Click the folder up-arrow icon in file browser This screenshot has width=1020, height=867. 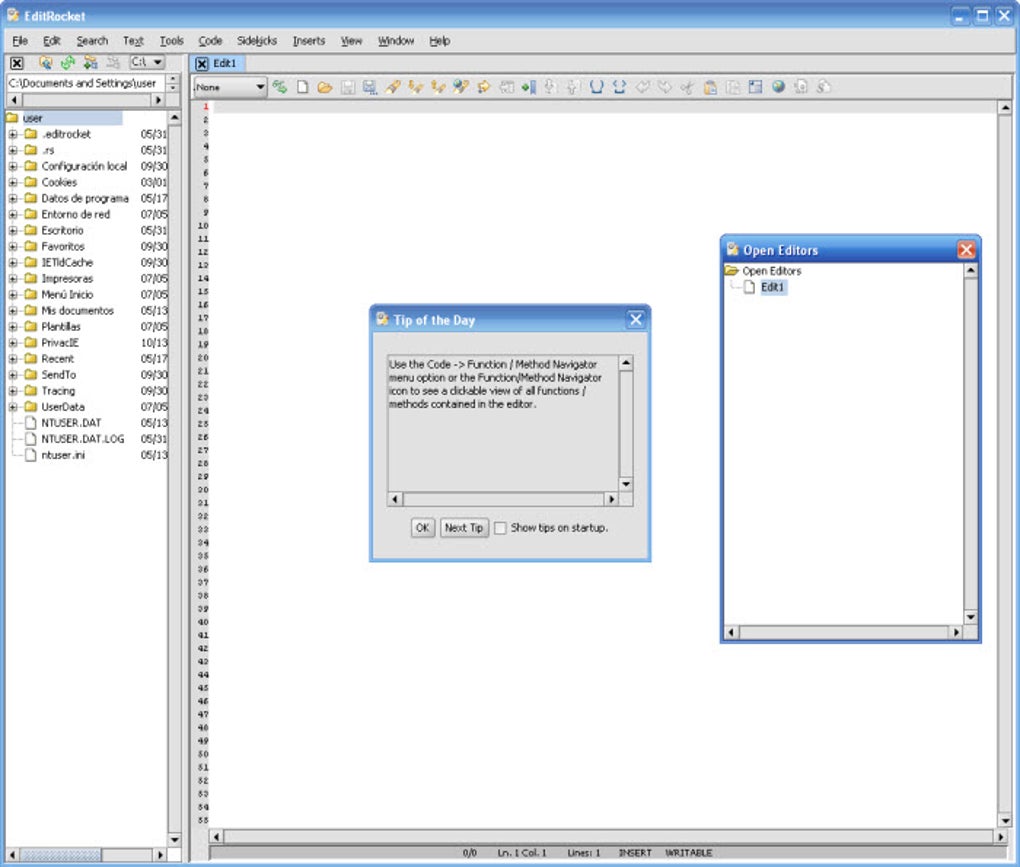tap(45, 62)
